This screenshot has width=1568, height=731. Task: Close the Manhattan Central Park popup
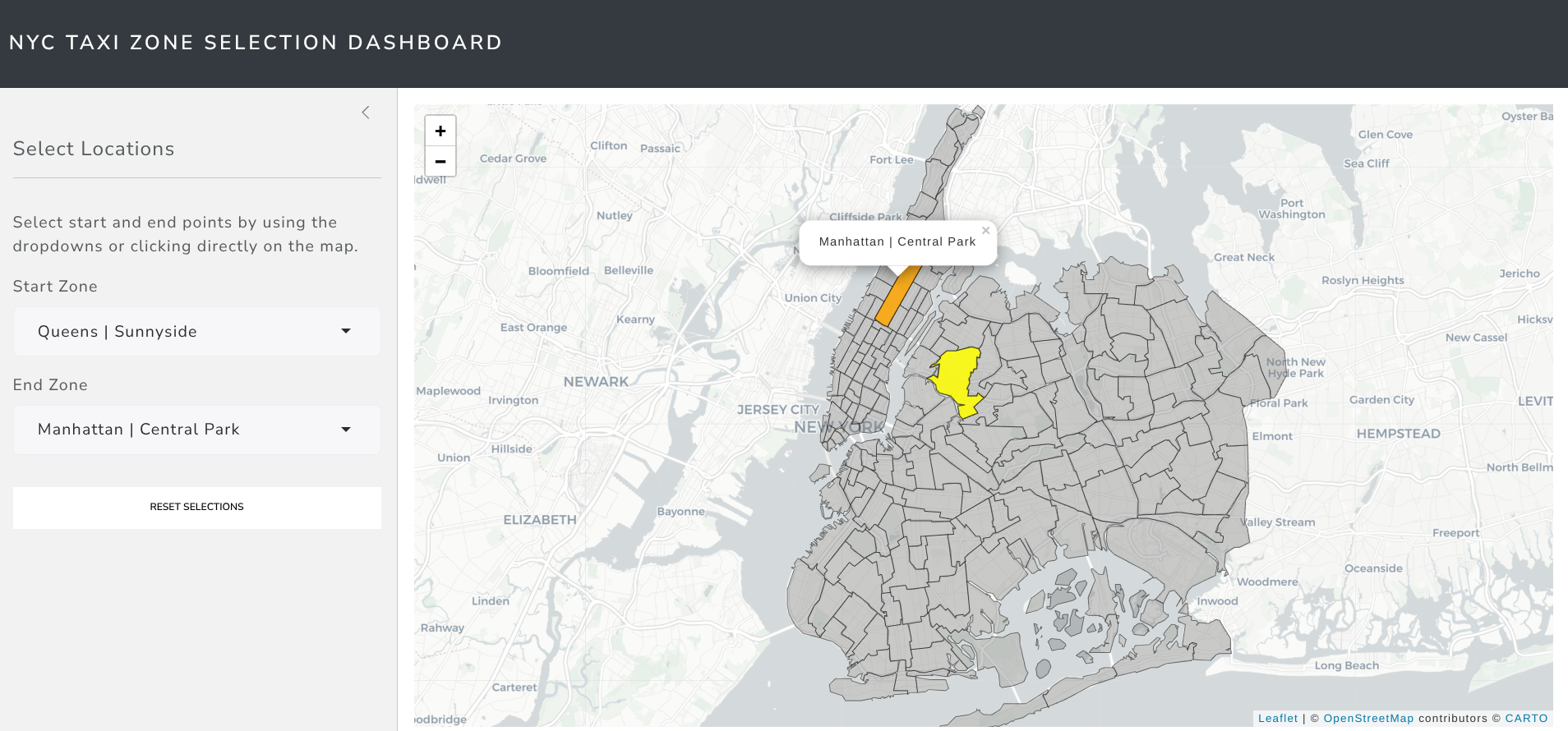click(985, 231)
